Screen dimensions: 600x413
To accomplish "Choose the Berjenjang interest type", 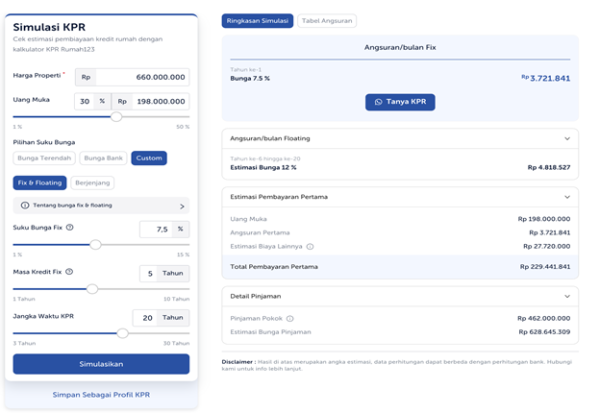I will (92, 182).
